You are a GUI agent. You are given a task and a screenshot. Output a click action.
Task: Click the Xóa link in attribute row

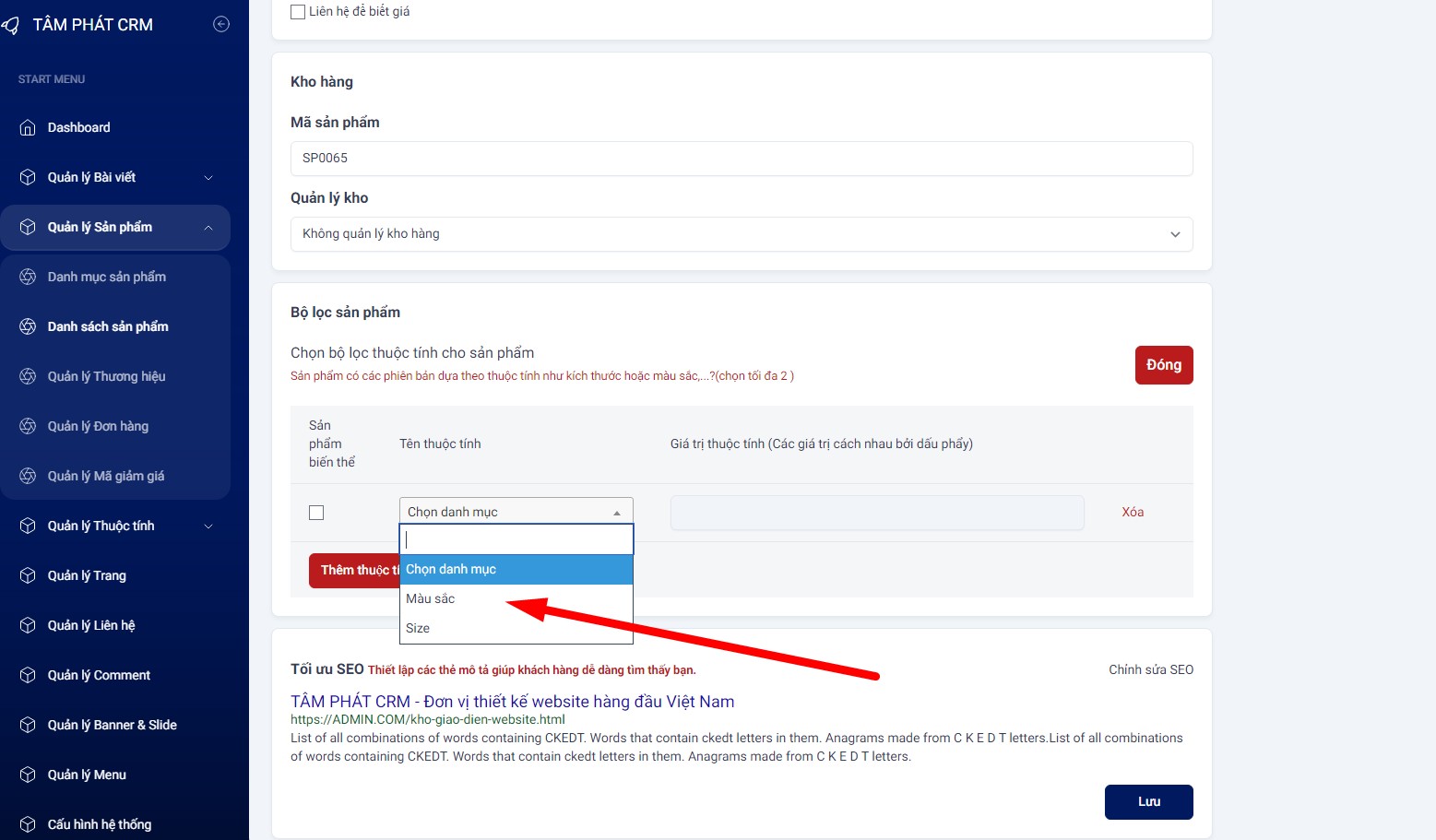click(1133, 513)
